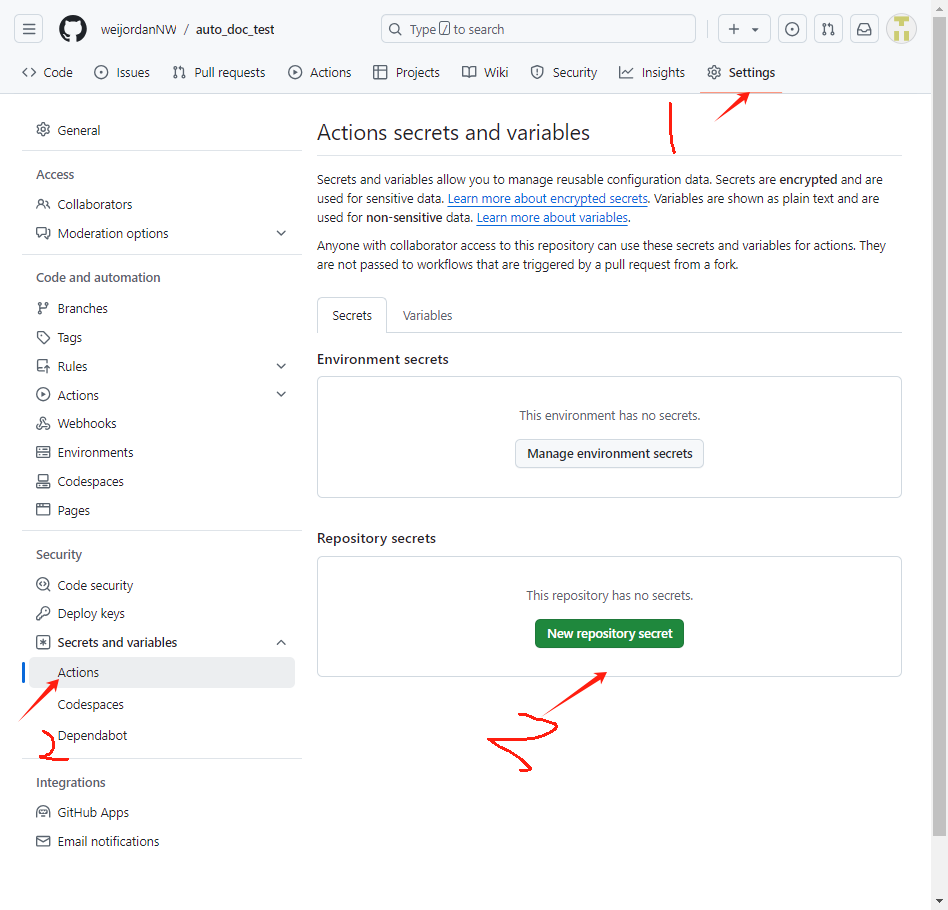The width and height of the screenshot is (948, 910).
Task: Open Moderation options in sidebar
Action: pos(161,233)
